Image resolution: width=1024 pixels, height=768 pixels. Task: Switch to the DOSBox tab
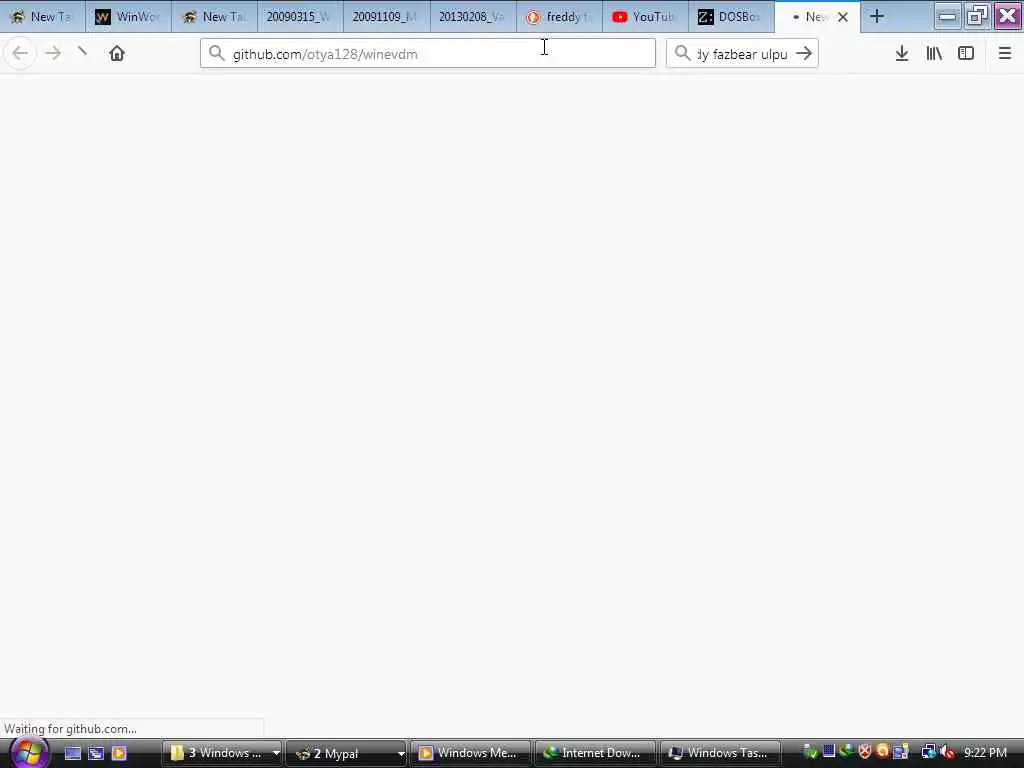[x=731, y=17]
